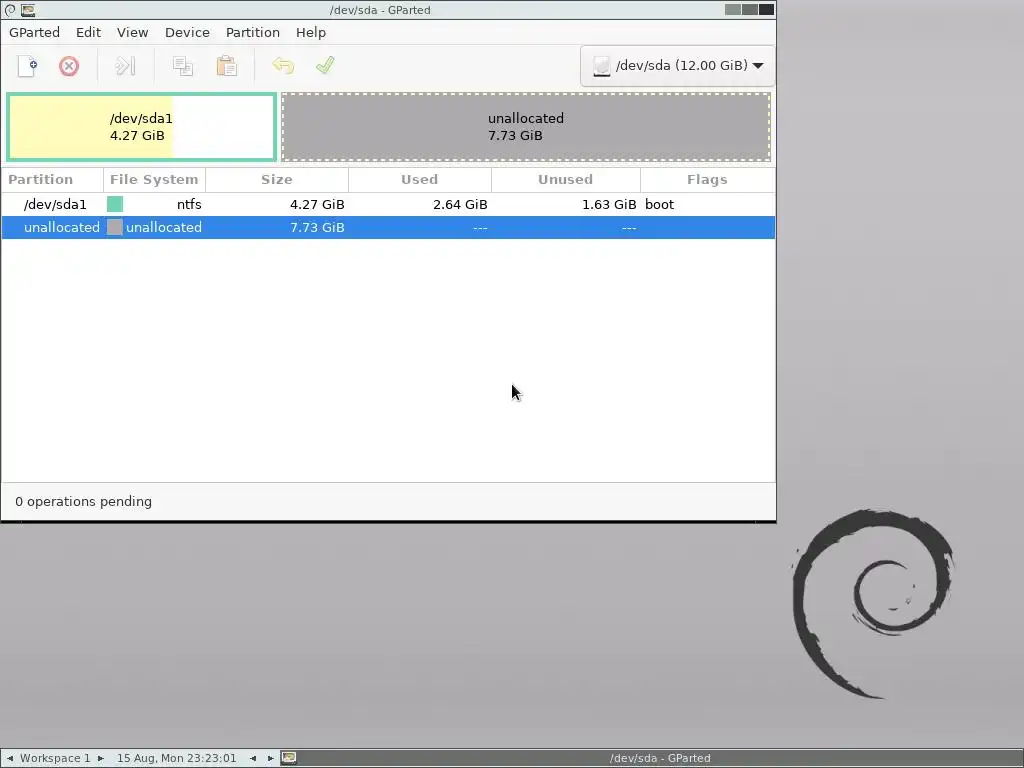Minimize the GParted window
Viewport: 1024px width, 768px height.
point(733,10)
